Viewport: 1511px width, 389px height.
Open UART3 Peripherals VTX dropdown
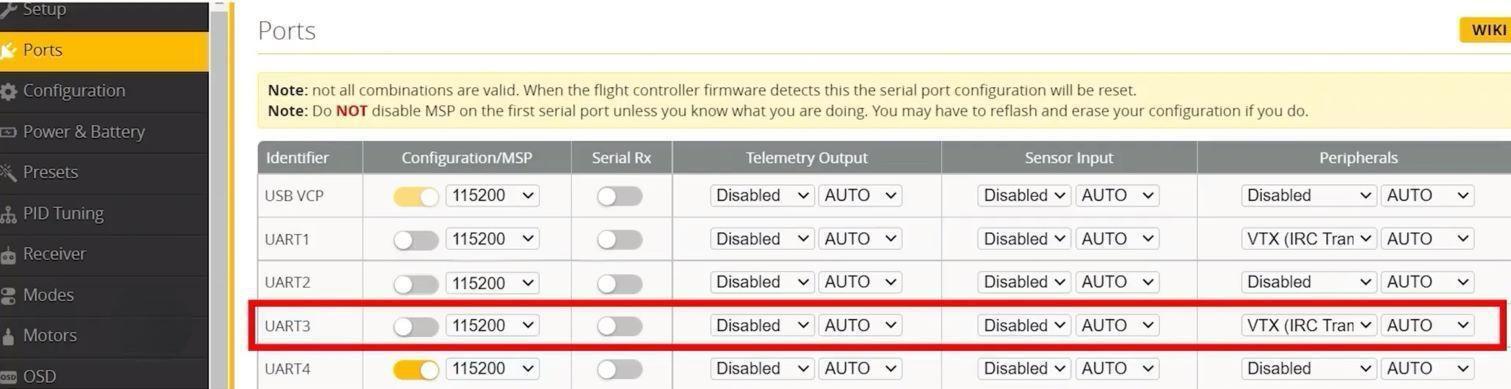[1309, 325]
